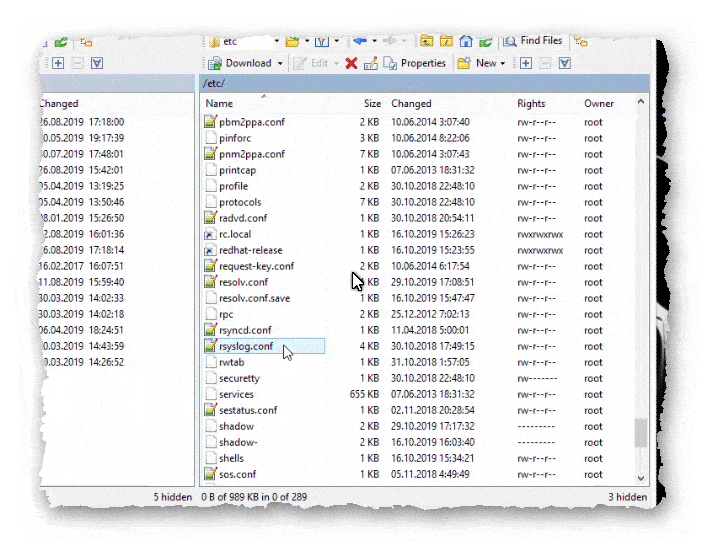This screenshot has height=544, width=704.
Task: Click the New button
Action: (477, 63)
